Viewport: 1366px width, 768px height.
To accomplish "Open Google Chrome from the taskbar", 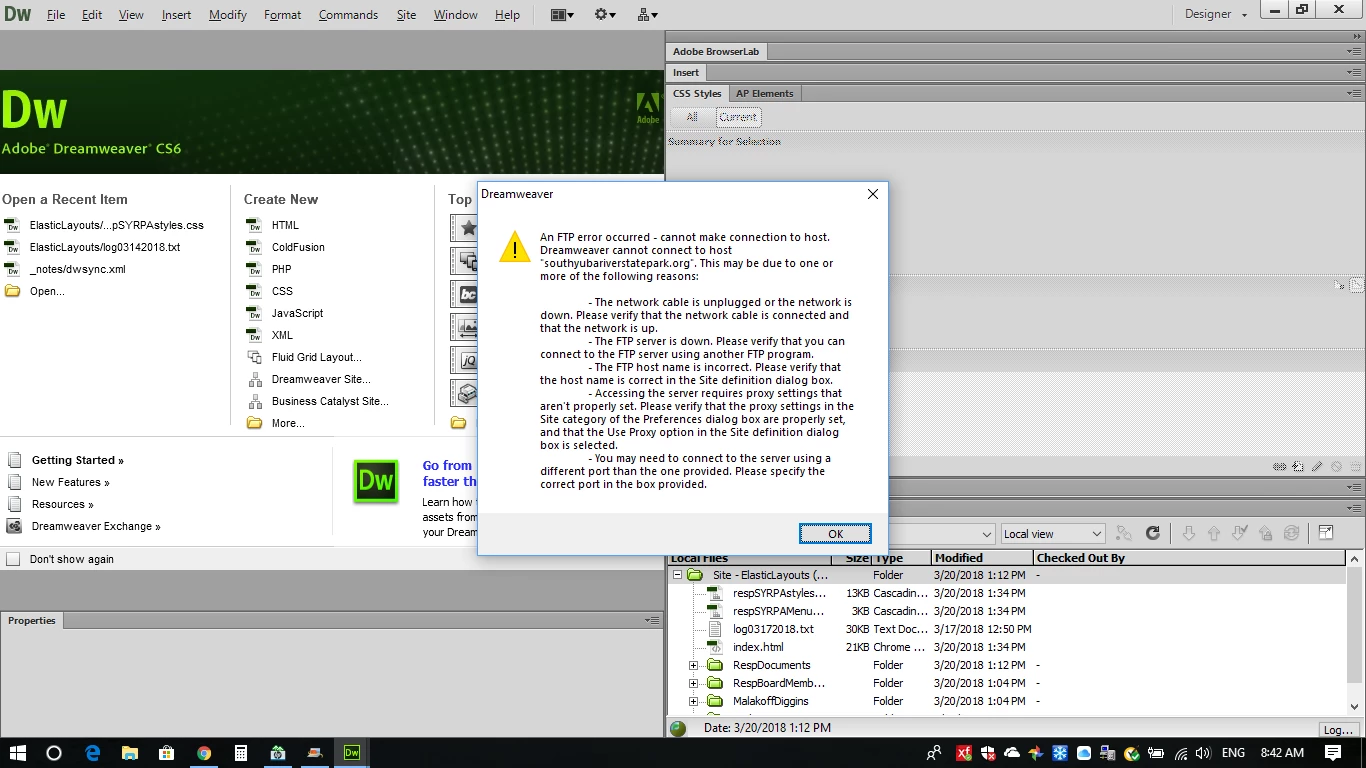I will [x=204, y=753].
